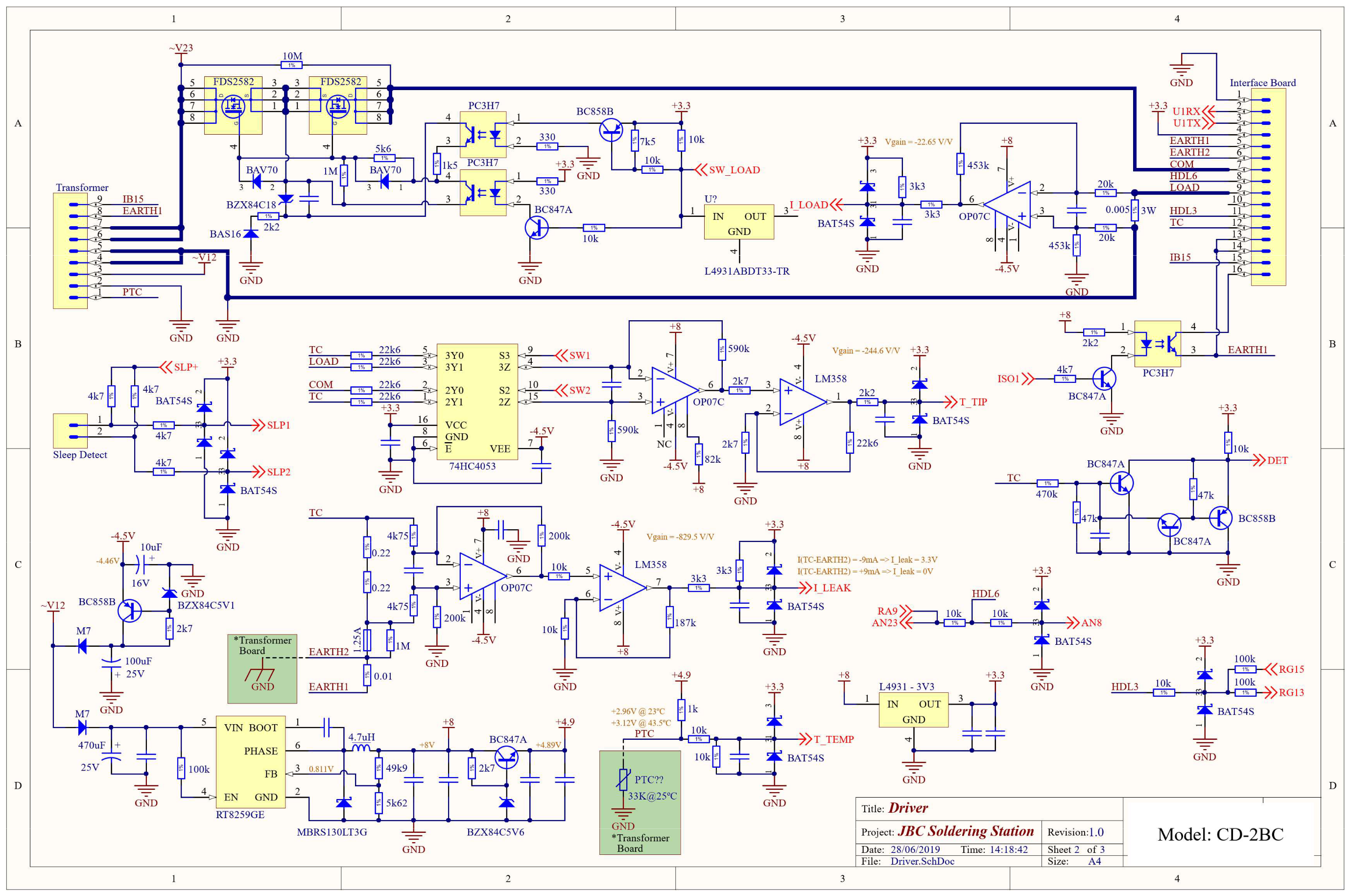
Task: Select the 5k62 resistor symbol
Action: (379, 802)
